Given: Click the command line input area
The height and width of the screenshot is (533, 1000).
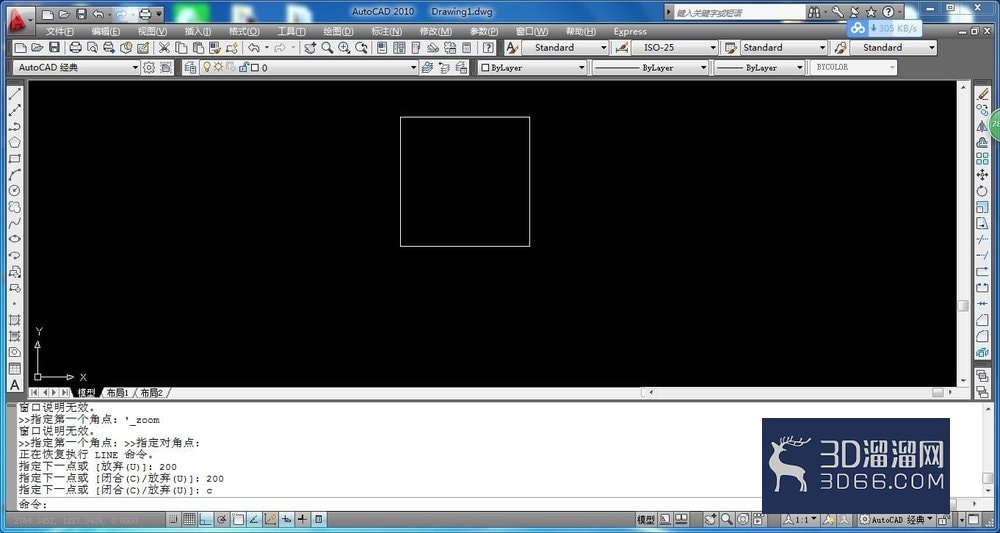Looking at the screenshot, I should coord(389,504).
